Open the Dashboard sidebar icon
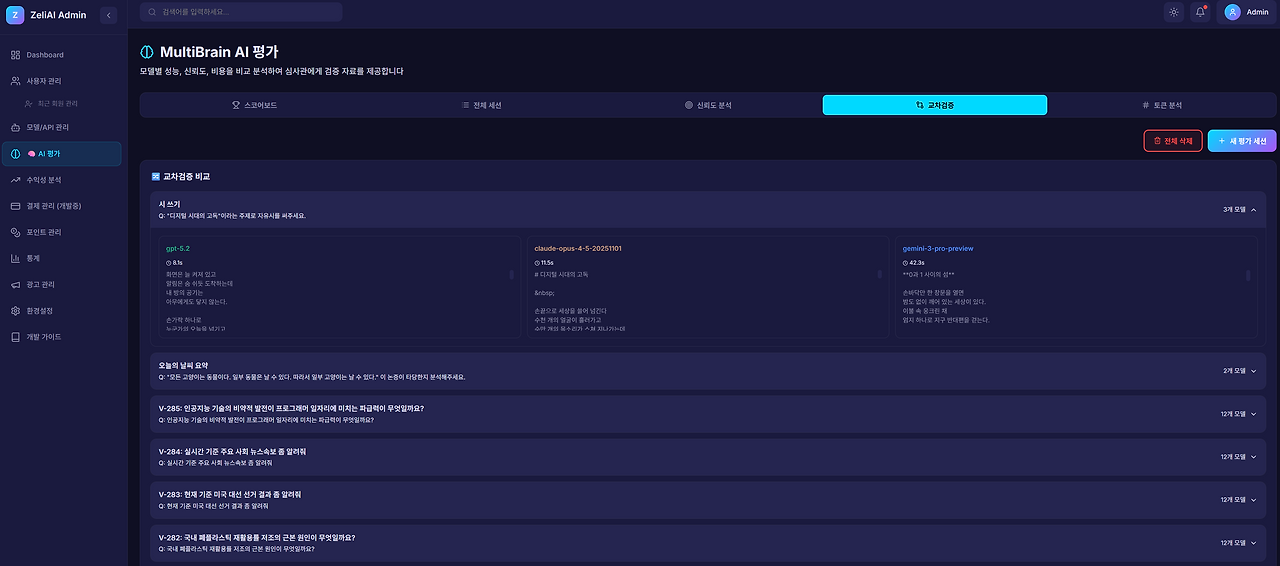Viewport: 1280px width, 566px height. point(15,55)
